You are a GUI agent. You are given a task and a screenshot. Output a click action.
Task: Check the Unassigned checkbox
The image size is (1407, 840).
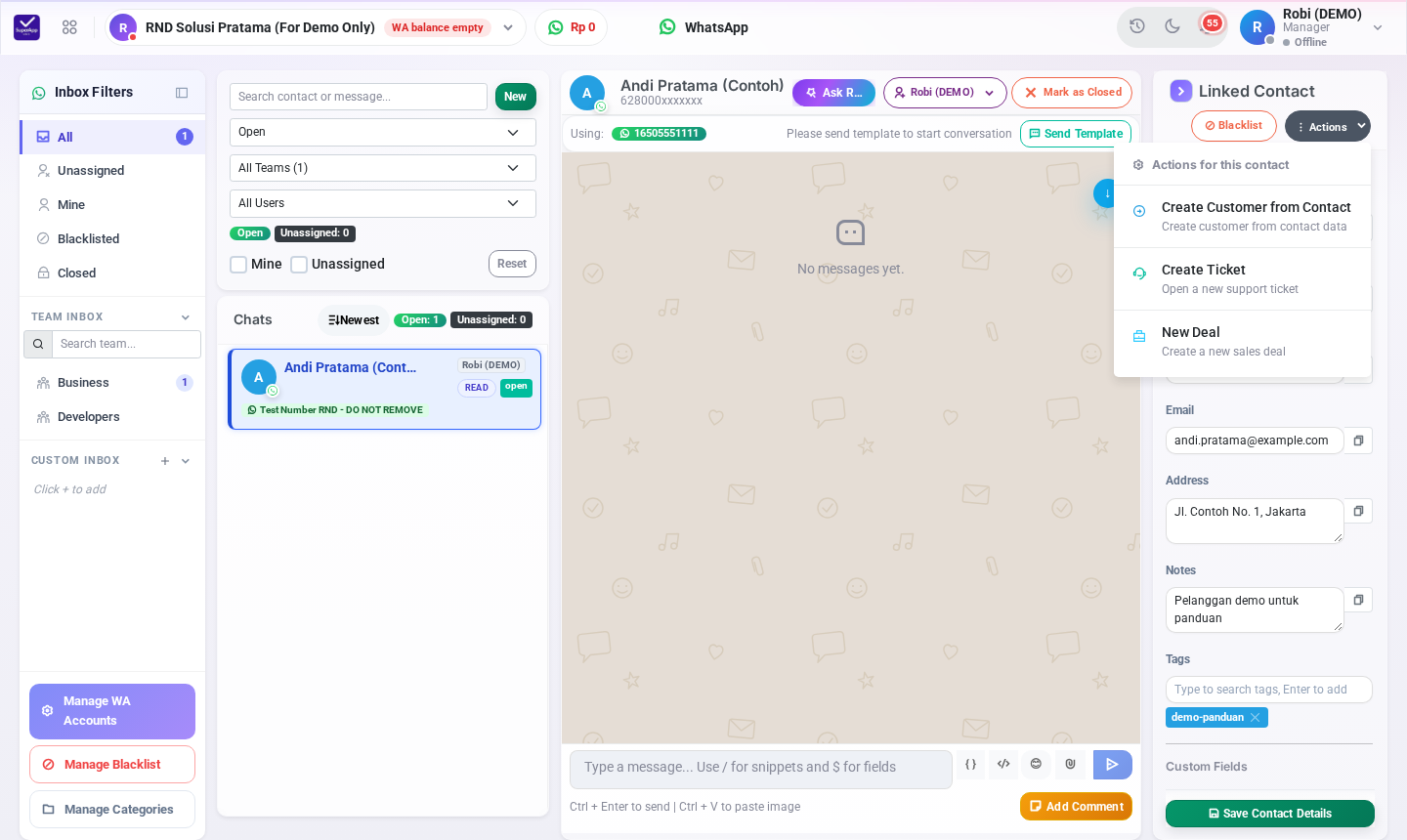299,265
